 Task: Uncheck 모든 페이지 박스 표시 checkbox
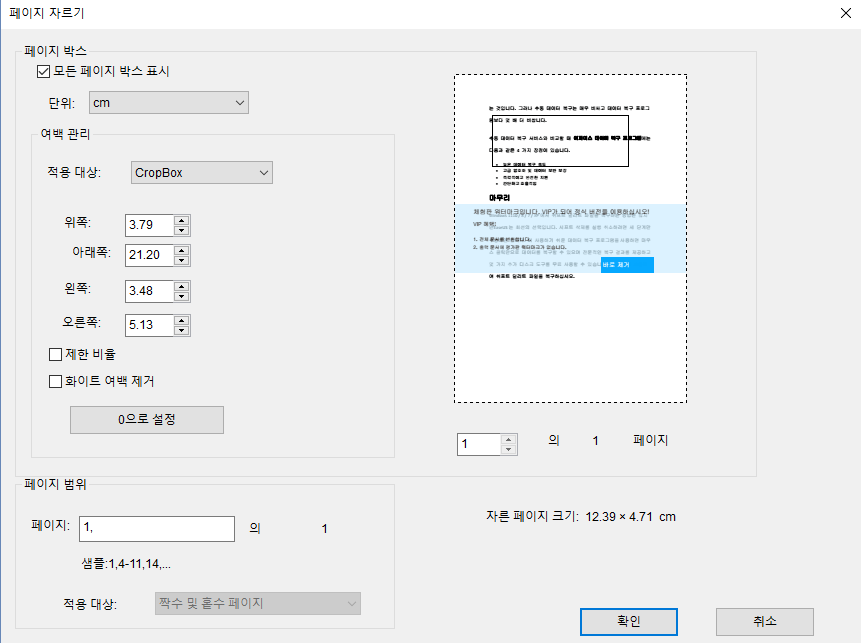[x=43, y=71]
